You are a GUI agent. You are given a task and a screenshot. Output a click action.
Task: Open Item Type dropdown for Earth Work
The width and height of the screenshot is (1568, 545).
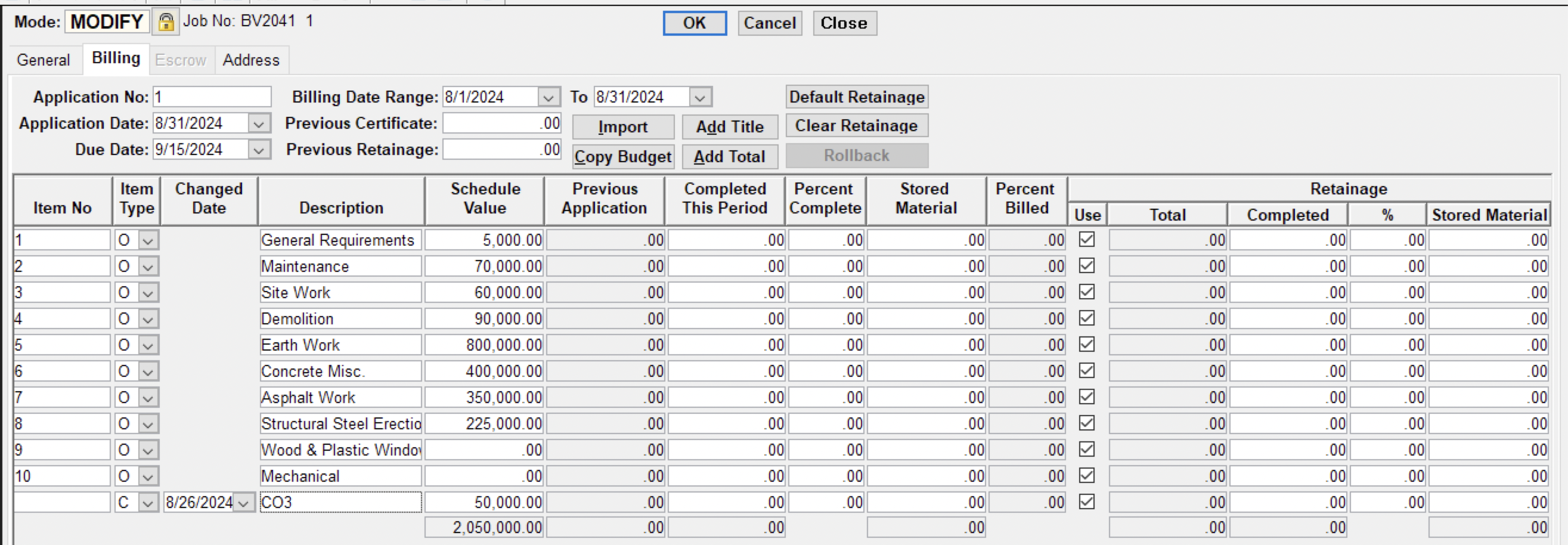click(x=148, y=345)
